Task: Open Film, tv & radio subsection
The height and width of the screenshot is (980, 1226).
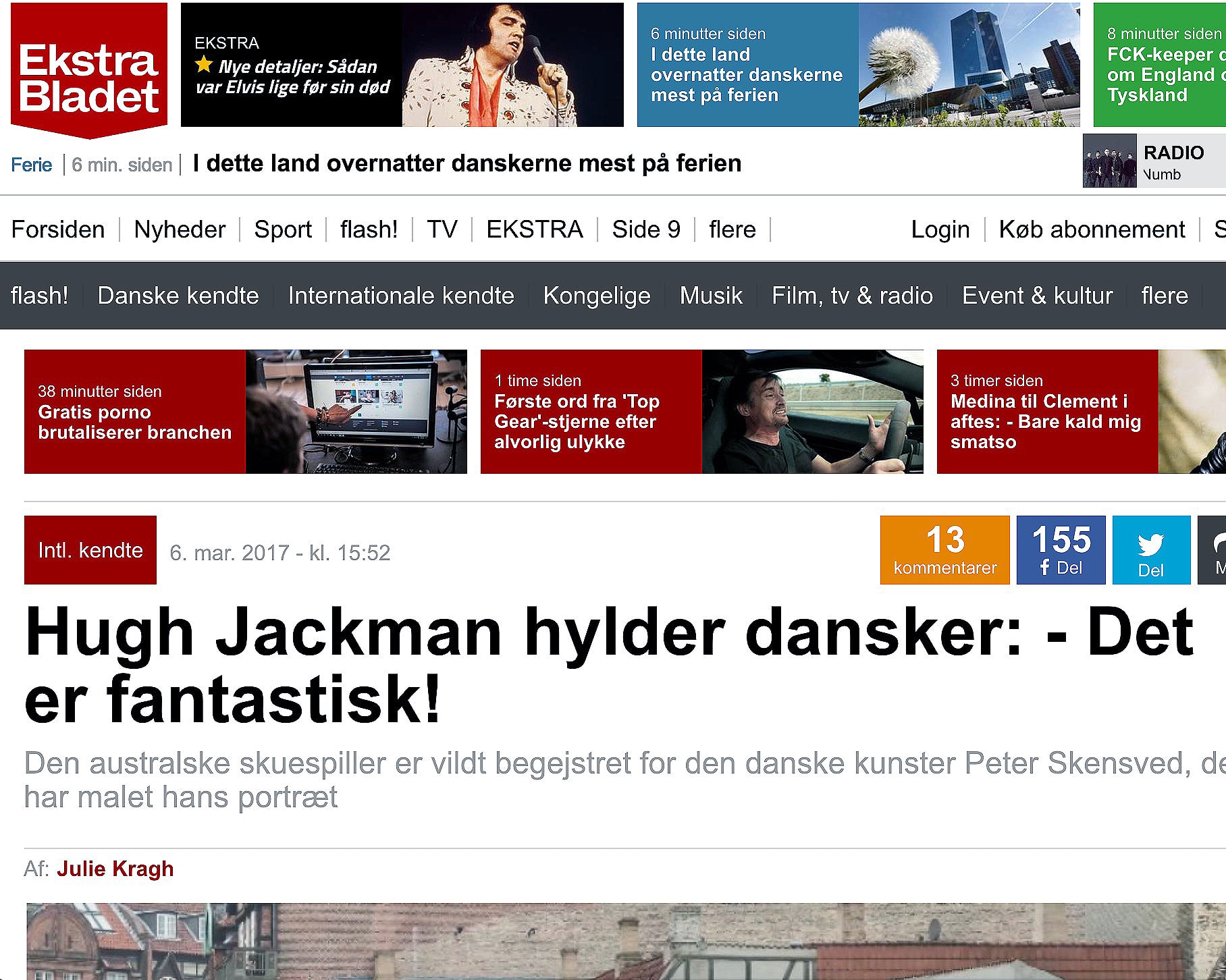Action: (x=852, y=296)
